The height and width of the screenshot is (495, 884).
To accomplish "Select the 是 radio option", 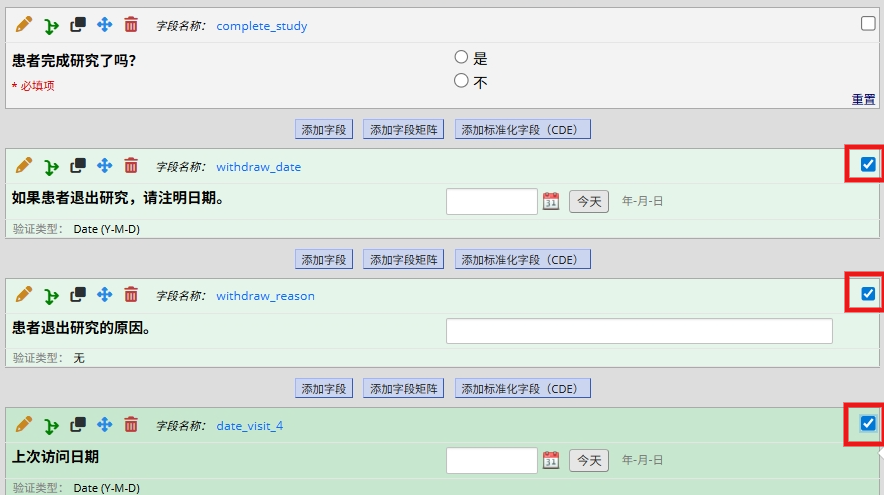I will tap(461, 57).
